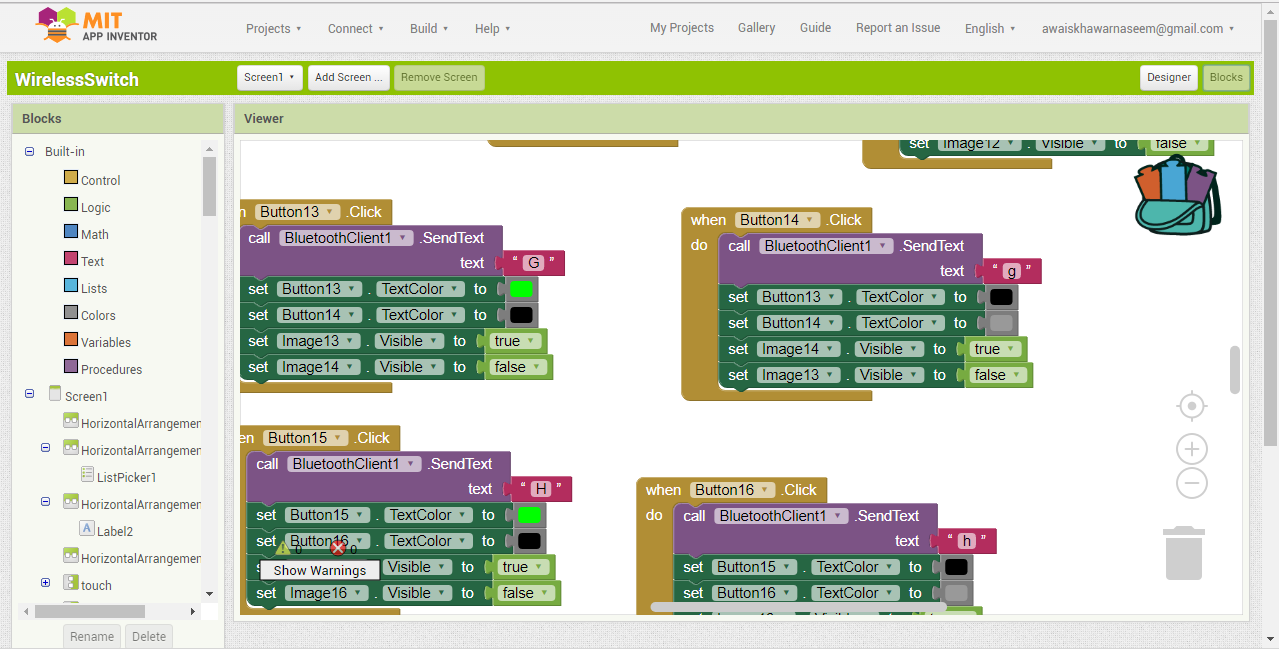Open the backpack icon in viewer
1279x649 pixels.
(1177, 193)
